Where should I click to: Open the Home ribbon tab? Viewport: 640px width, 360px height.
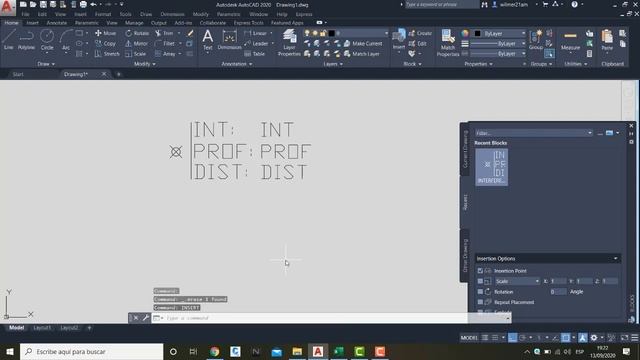(x=11, y=23)
